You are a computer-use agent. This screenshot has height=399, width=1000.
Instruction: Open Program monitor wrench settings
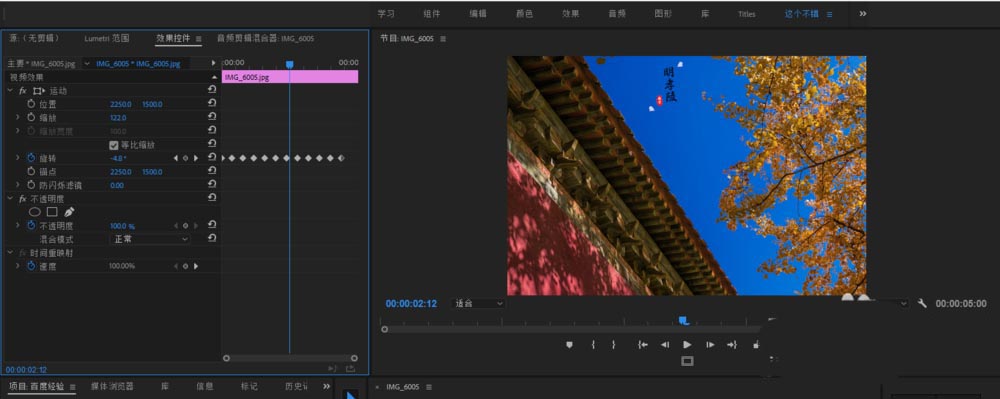[x=922, y=303]
